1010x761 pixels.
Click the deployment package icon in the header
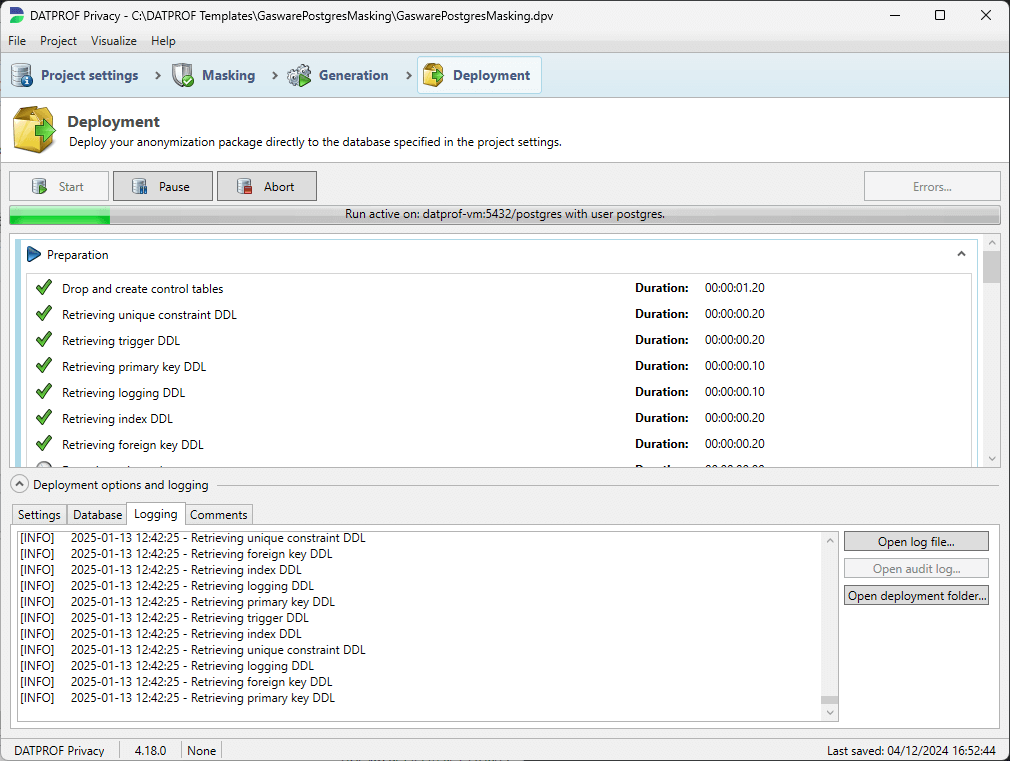coord(34,129)
